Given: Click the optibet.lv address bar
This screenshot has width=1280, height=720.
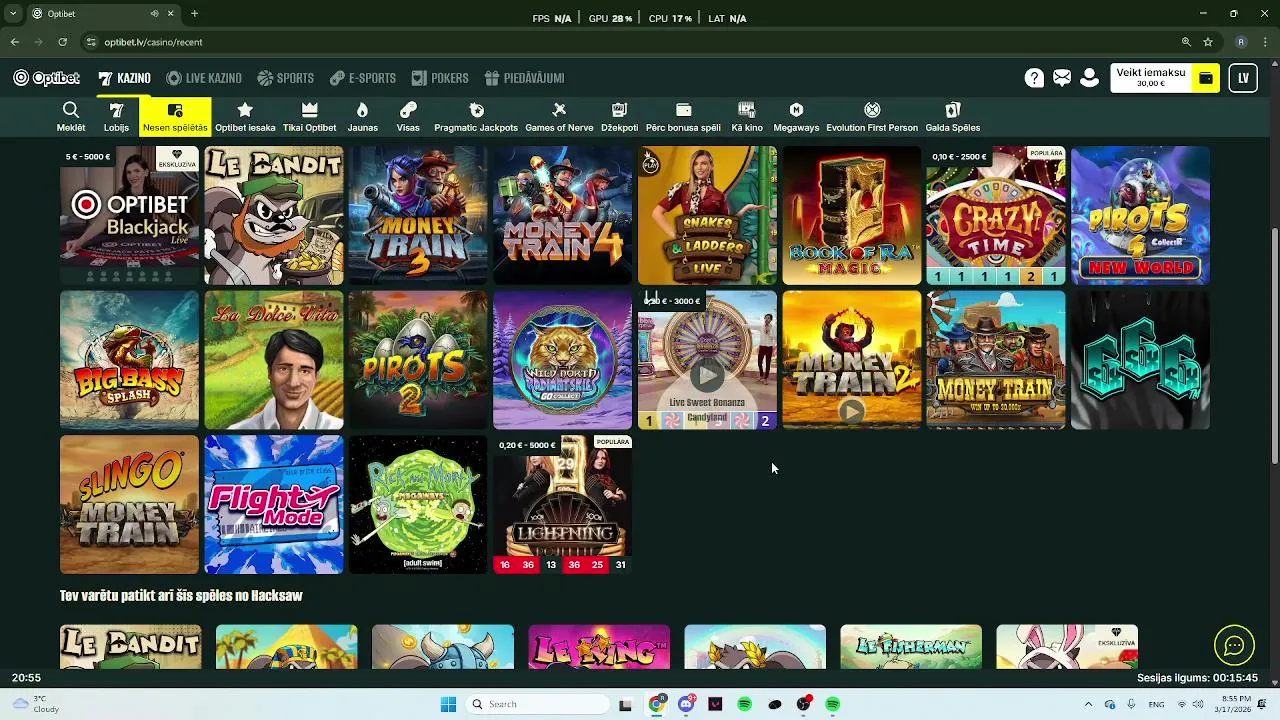Looking at the screenshot, I should [x=640, y=42].
